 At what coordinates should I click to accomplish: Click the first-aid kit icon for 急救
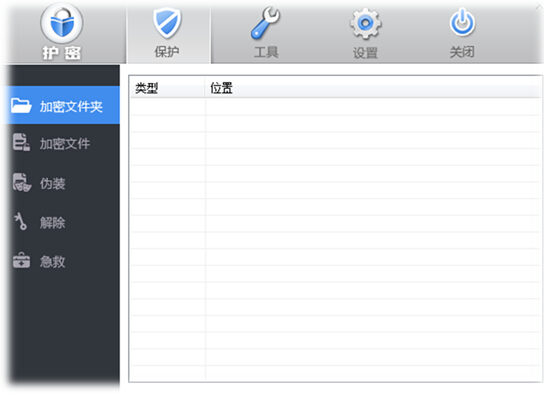coord(22,260)
